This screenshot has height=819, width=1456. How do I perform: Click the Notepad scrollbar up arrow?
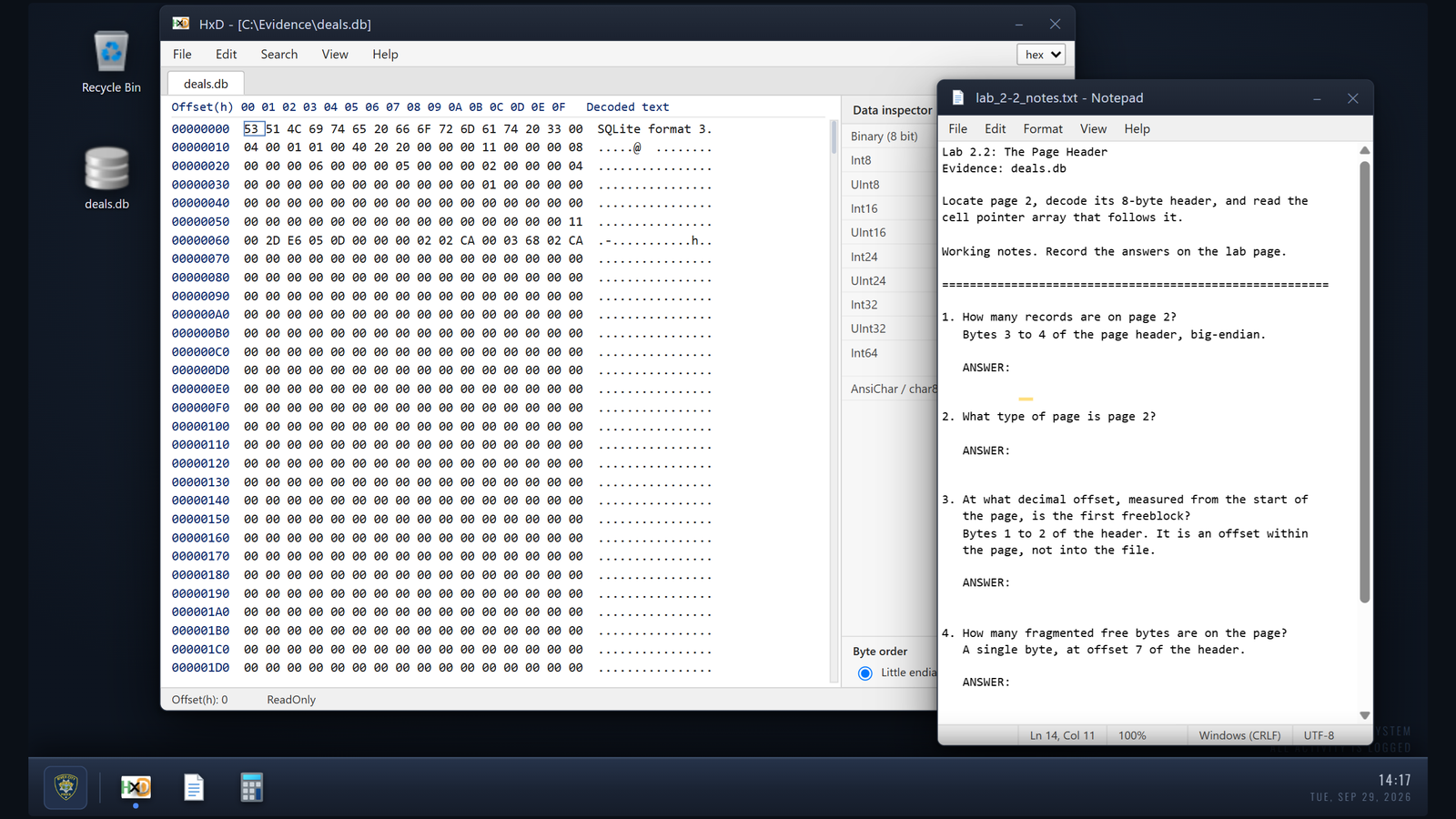pyautogui.click(x=1364, y=150)
